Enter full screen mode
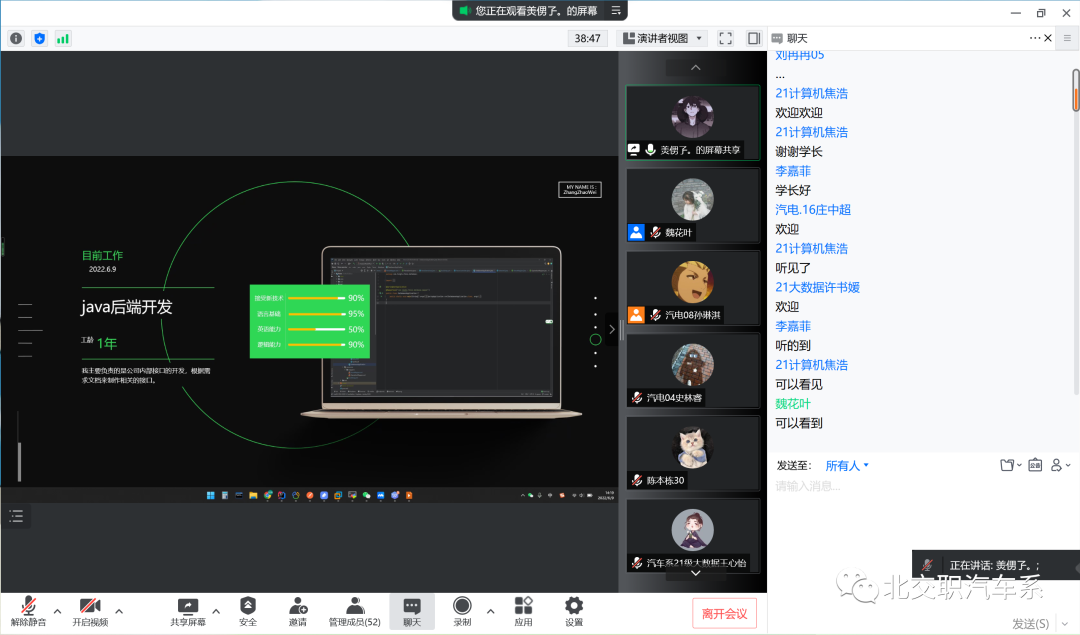 (x=726, y=38)
